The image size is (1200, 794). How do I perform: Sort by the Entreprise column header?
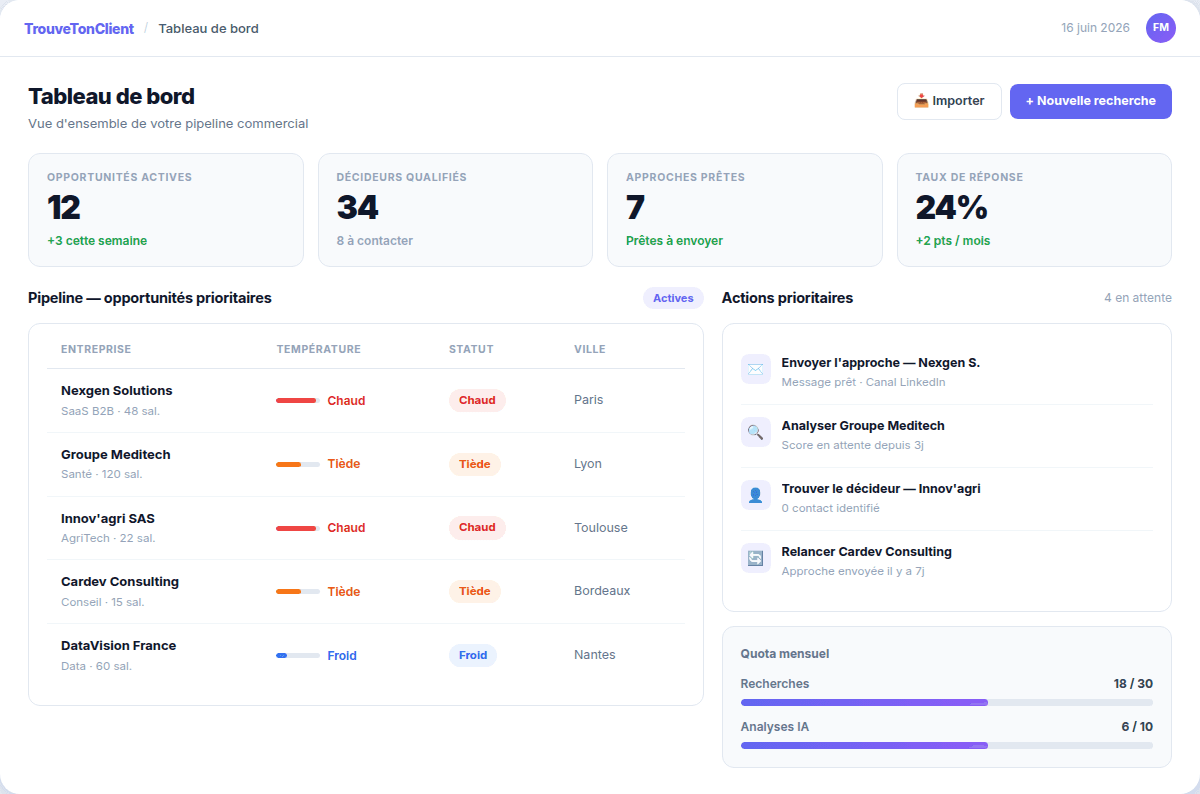96,349
